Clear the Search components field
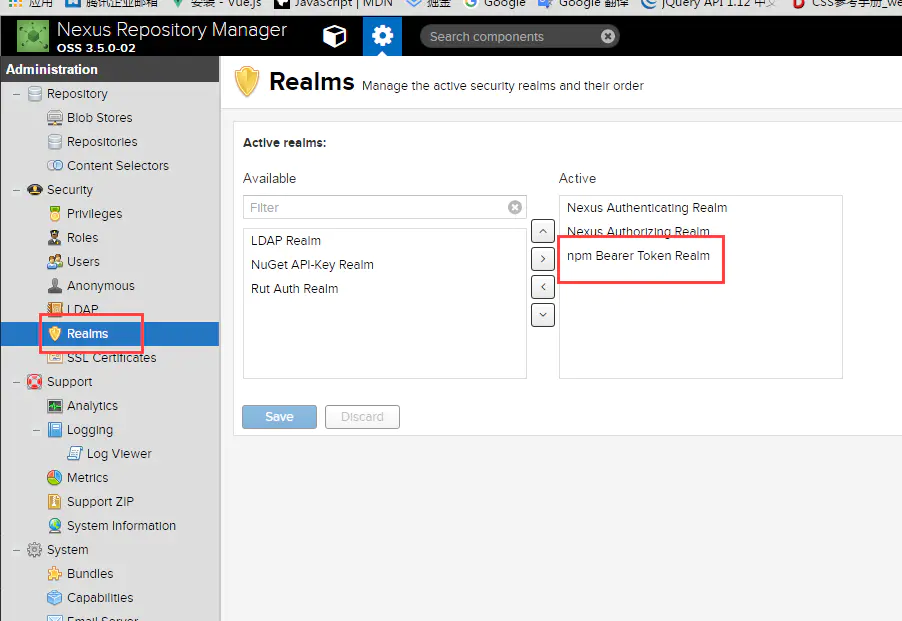 [607, 36]
